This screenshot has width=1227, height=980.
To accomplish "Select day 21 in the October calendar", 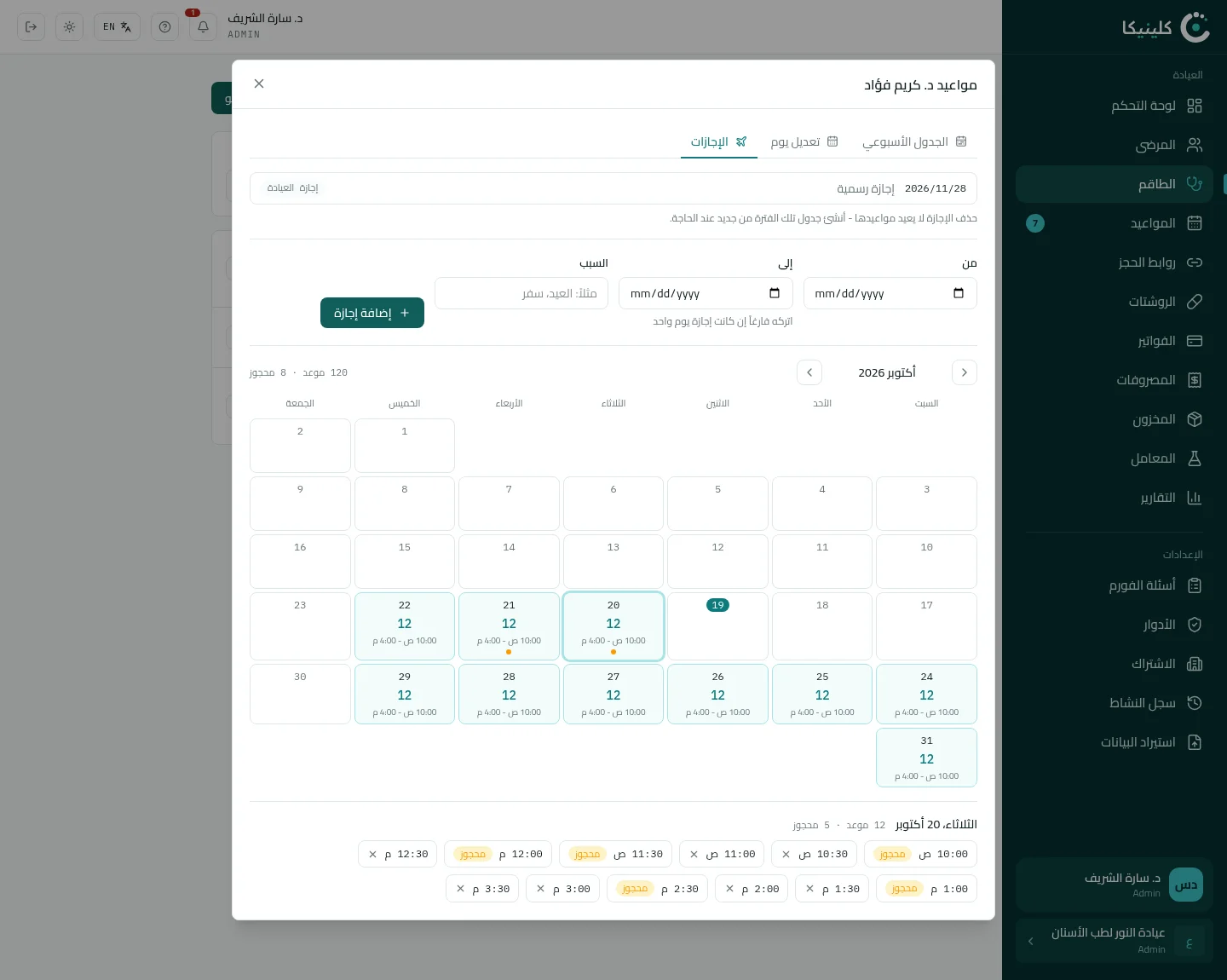I will pyautogui.click(x=509, y=626).
